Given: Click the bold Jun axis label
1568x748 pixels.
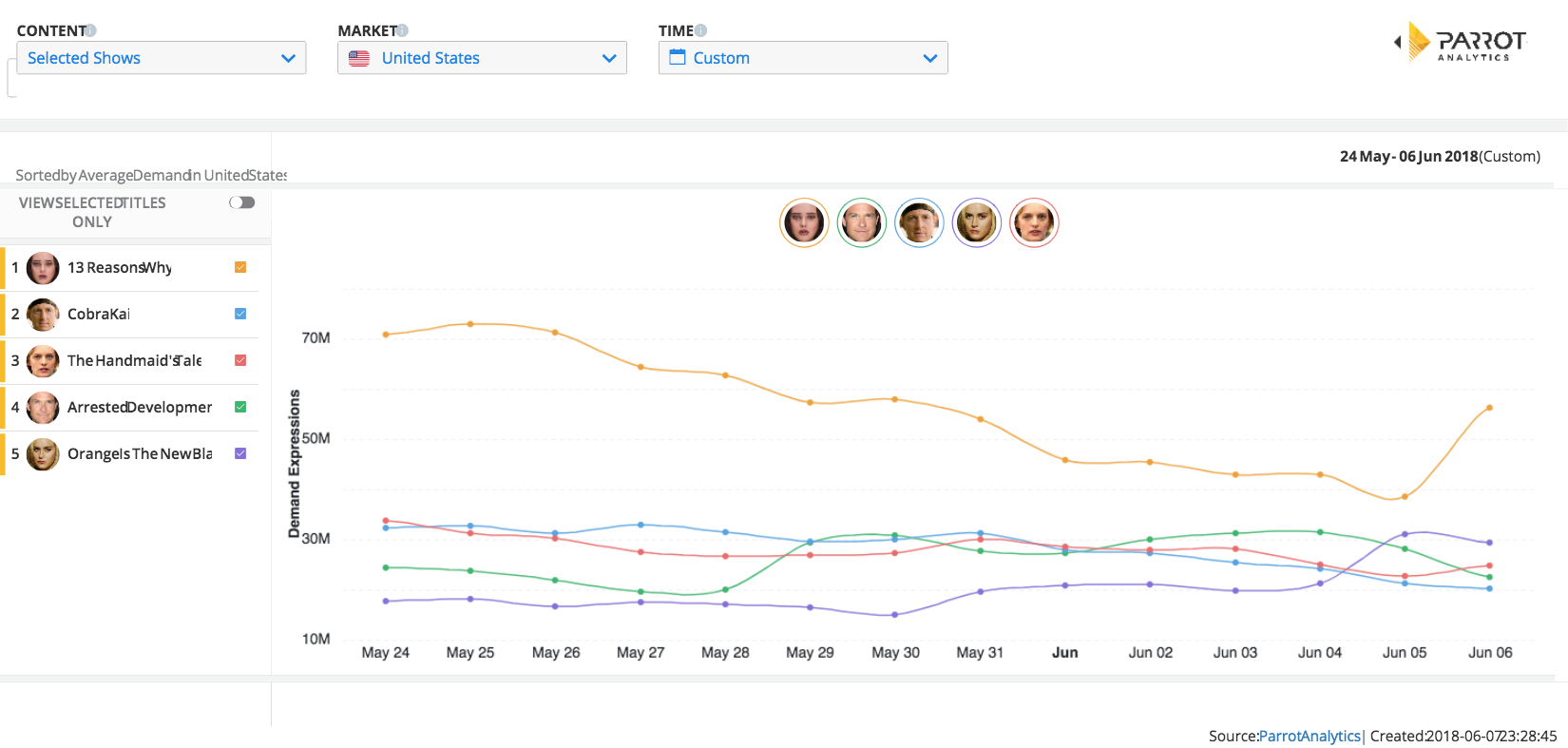Looking at the screenshot, I should click(x=1065, y=652).
